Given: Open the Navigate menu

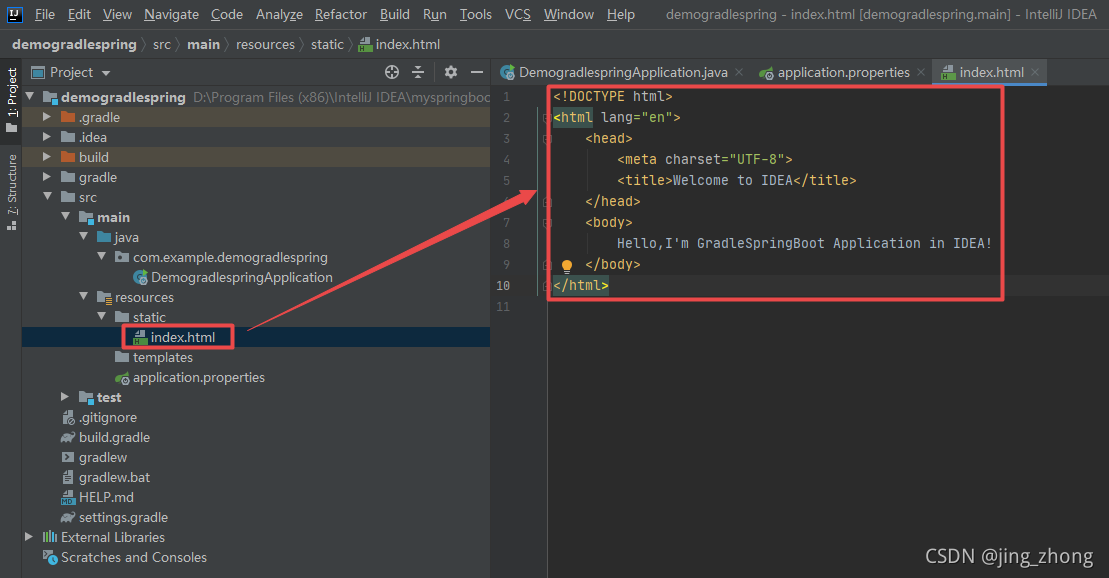Looking at the screenshot, I should 171,14.
